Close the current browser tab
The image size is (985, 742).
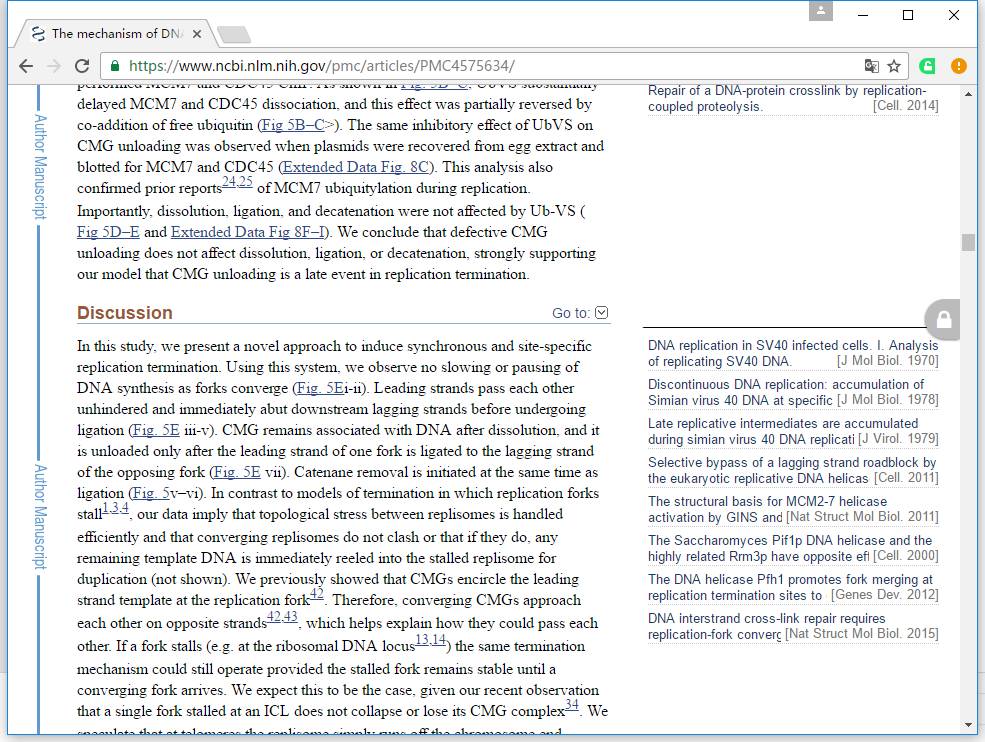coord(197,33)
